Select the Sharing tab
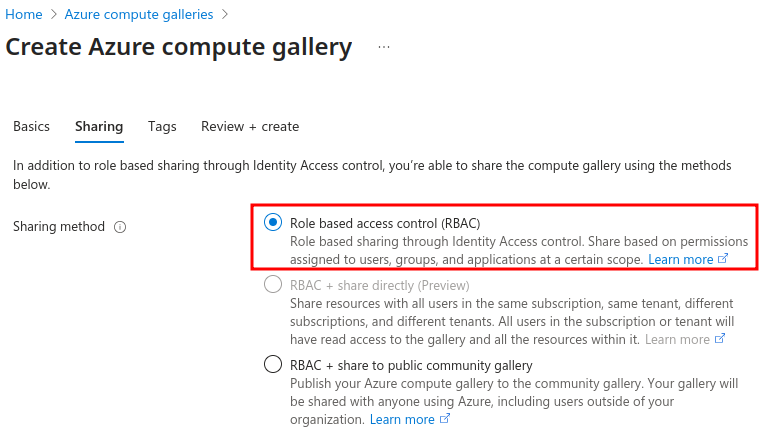 tap(99, 127)
